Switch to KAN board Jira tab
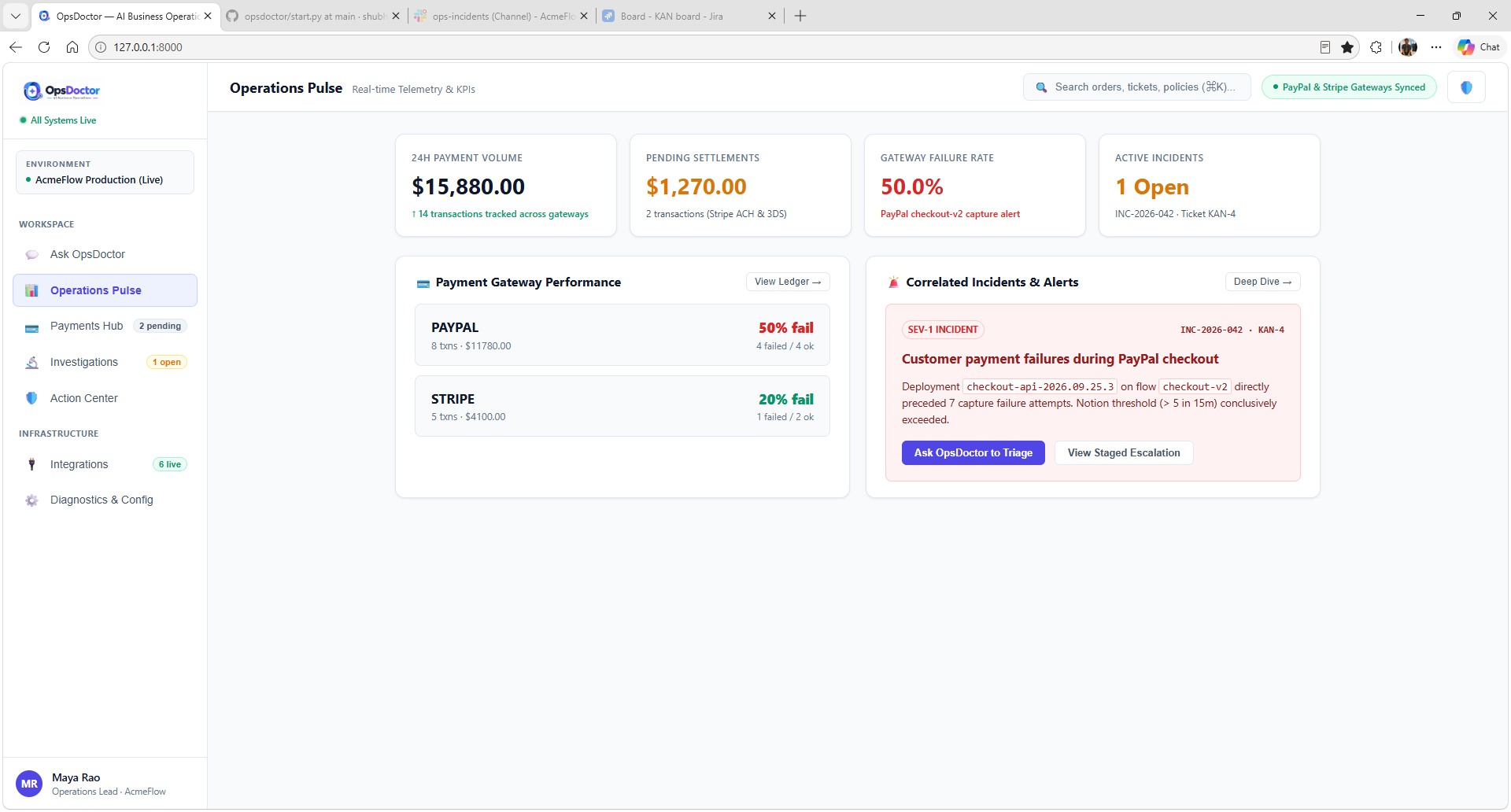 coord(689,16)
